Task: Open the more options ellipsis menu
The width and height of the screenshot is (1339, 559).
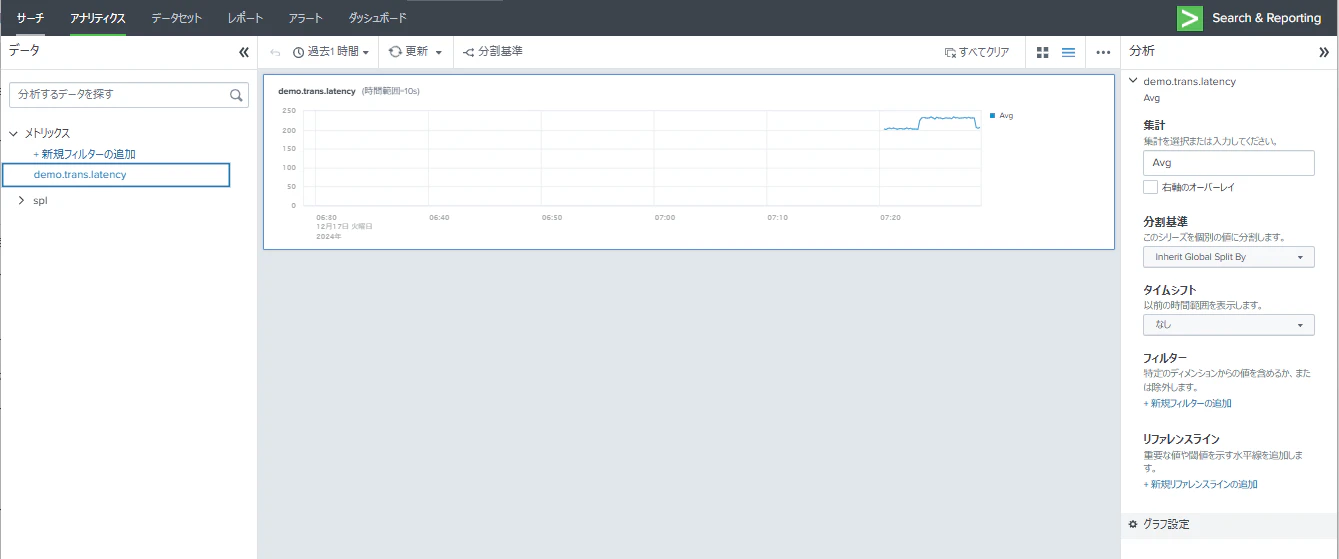Action: point(1103,52)
